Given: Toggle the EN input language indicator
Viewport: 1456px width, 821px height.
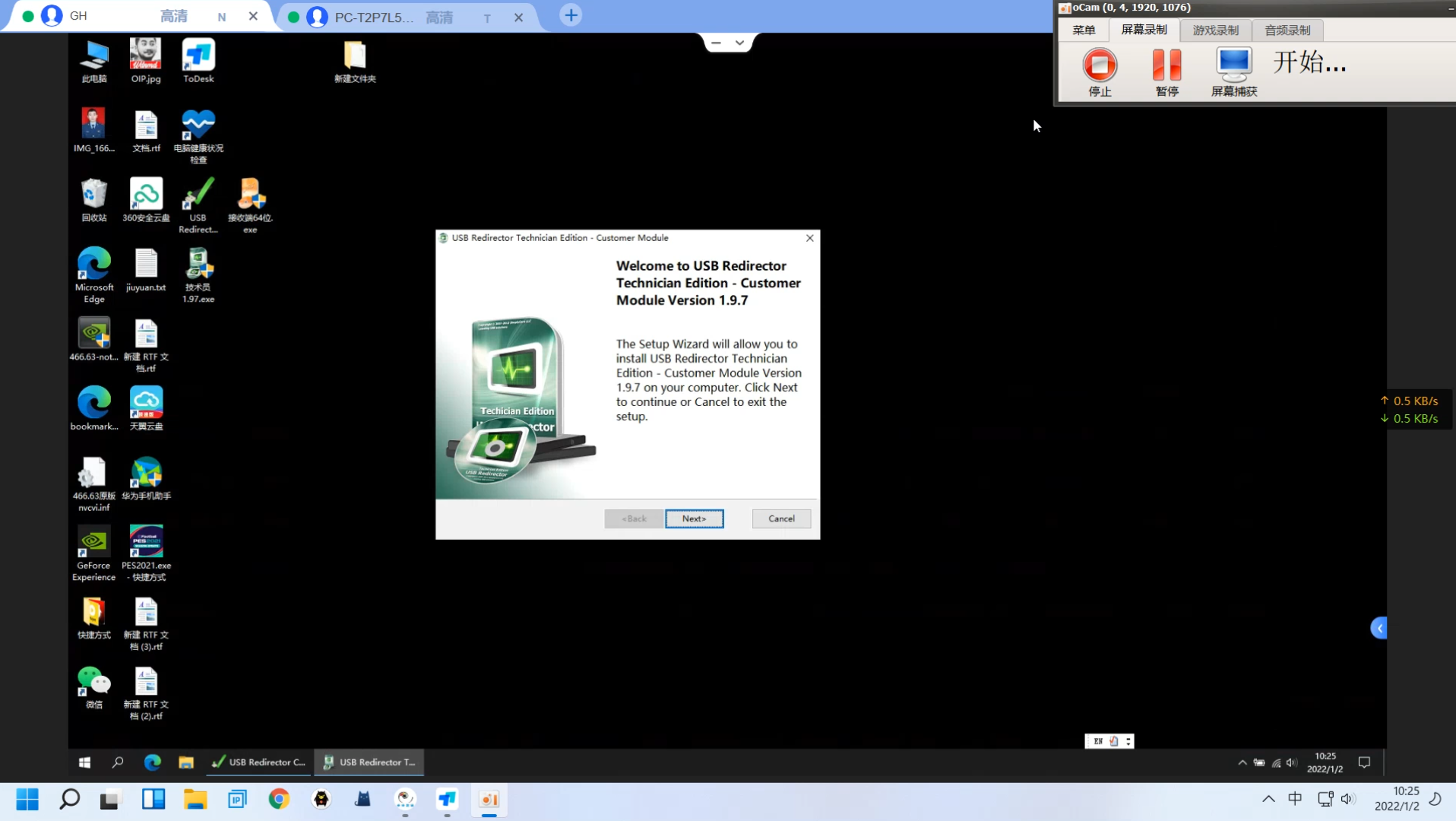Looking at the screenshot, I should coord(1097,740).
